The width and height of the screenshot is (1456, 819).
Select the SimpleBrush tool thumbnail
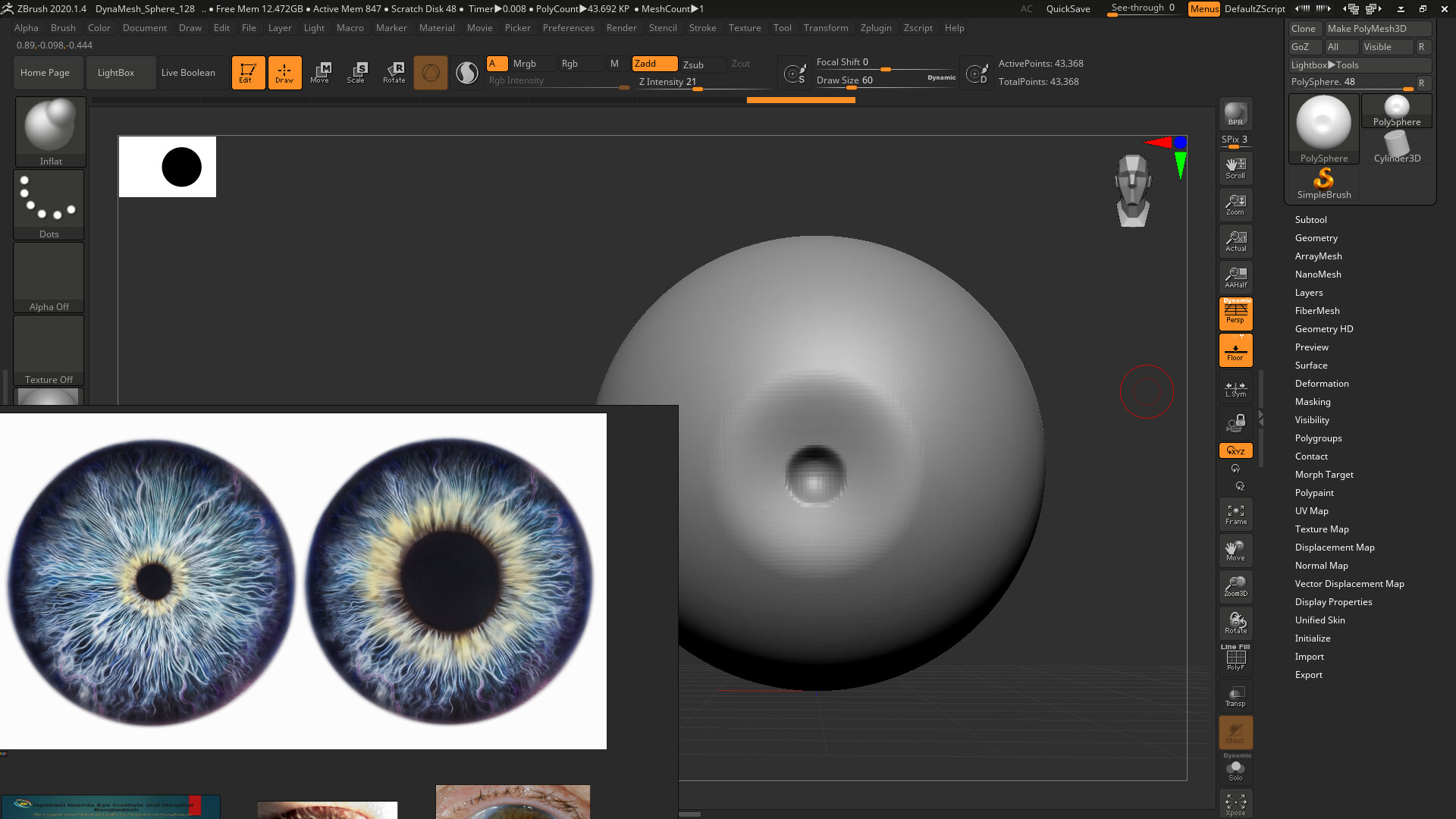pos(1323,180)
